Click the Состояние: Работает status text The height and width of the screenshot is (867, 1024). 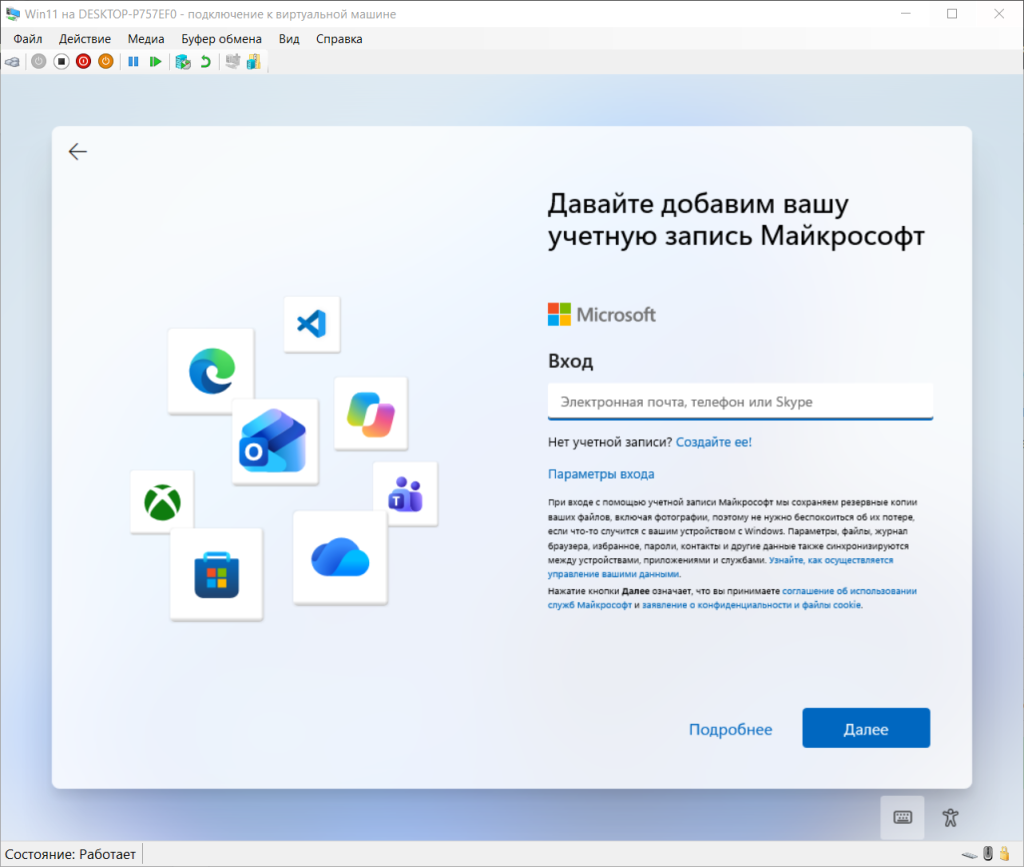point(71,854)
